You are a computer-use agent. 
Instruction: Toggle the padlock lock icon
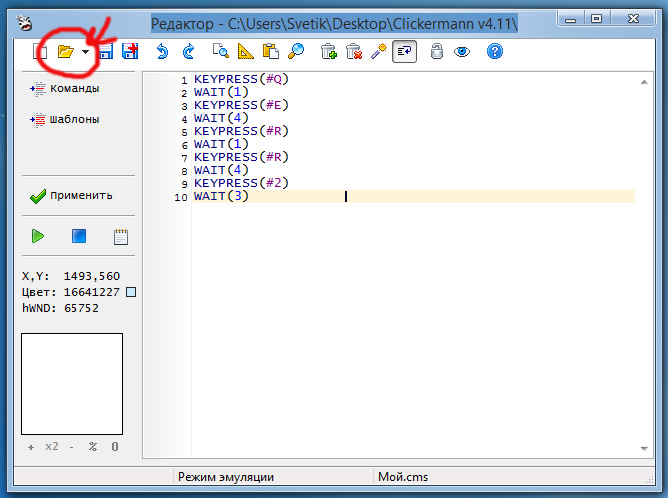tap(437, 51)
